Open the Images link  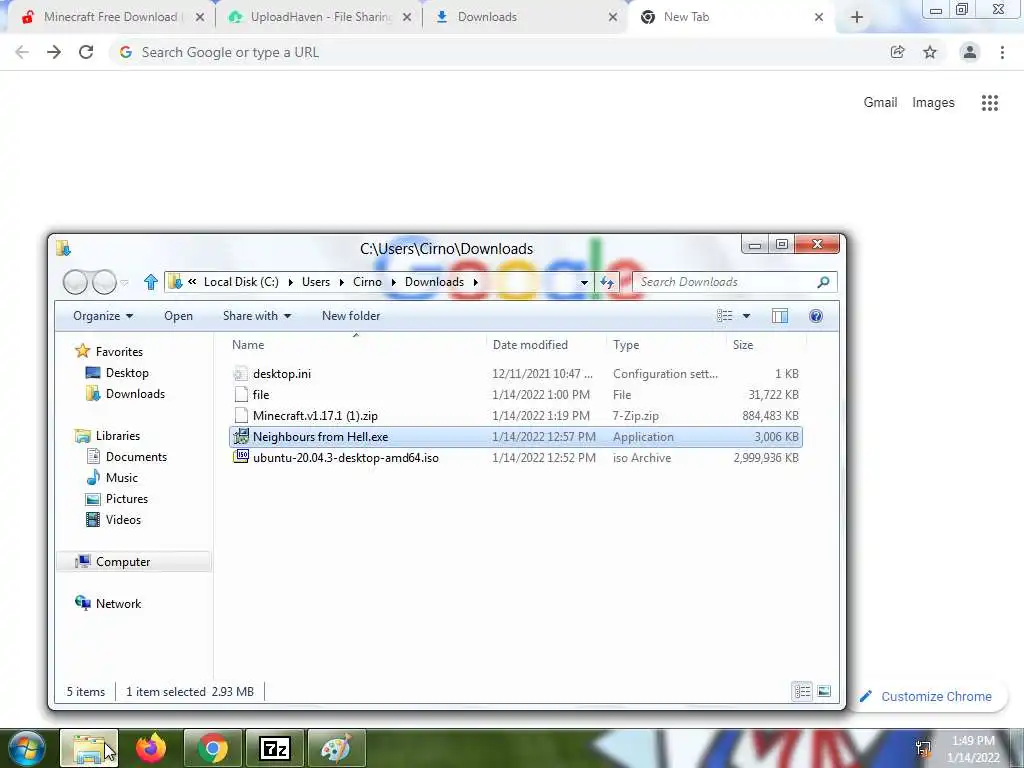pyautogui.click(x=933, y=103)
